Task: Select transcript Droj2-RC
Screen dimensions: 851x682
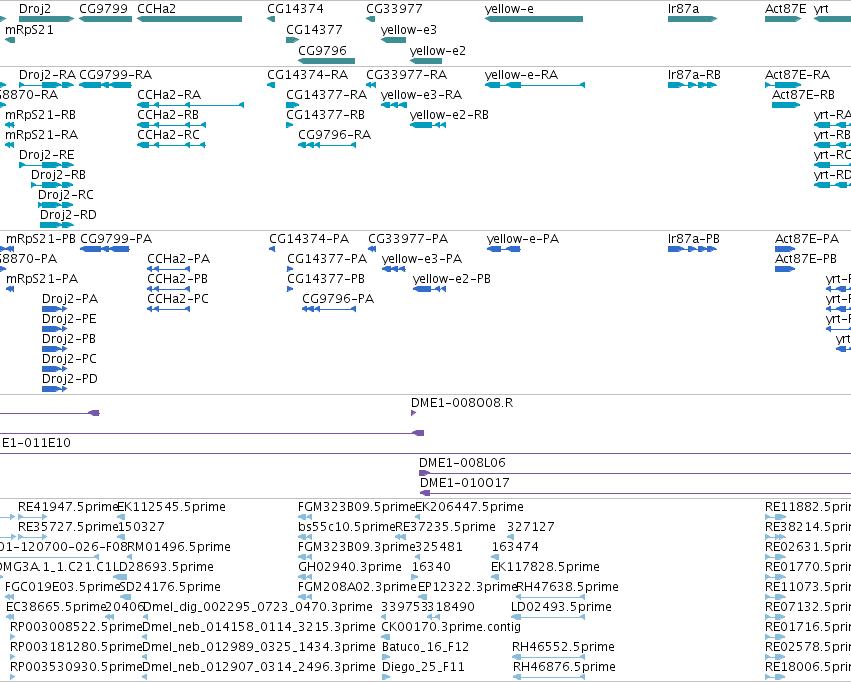Action: 55,205
